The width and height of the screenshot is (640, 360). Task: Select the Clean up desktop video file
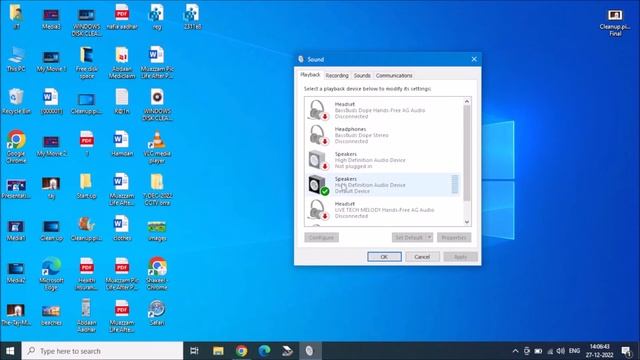point(51,229)
